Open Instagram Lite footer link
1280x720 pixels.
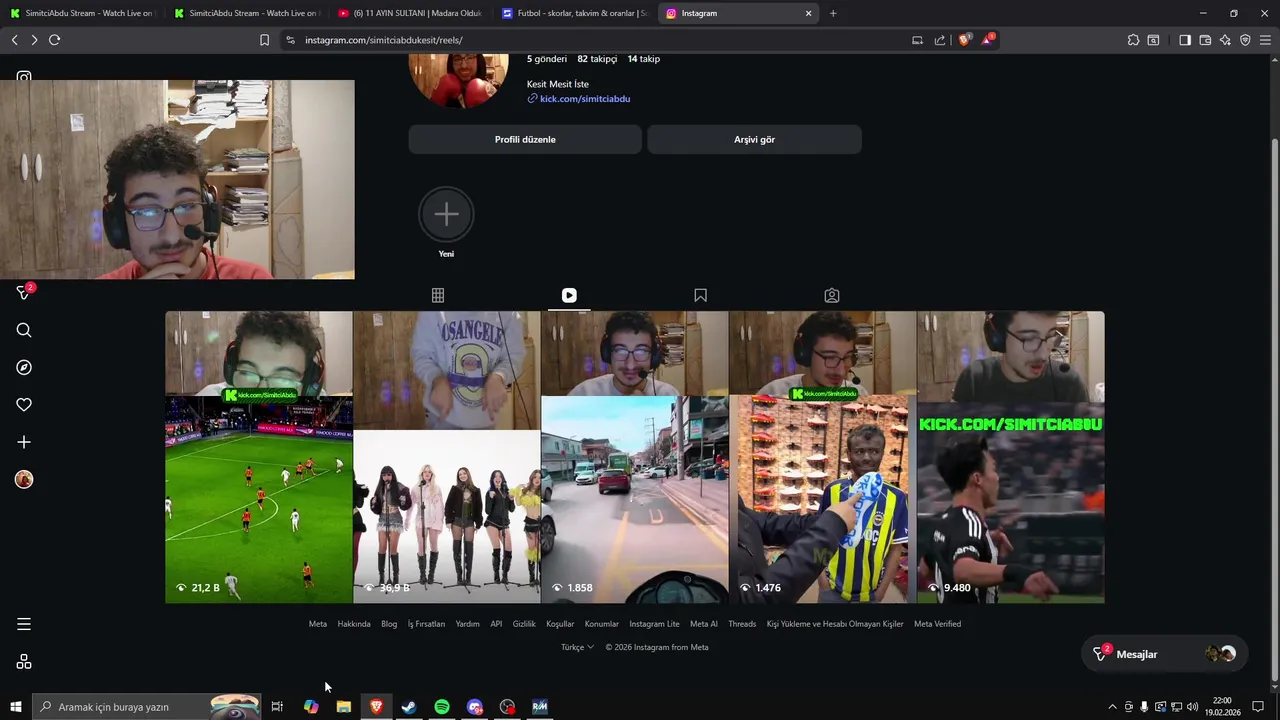click(x=654, y=624)
